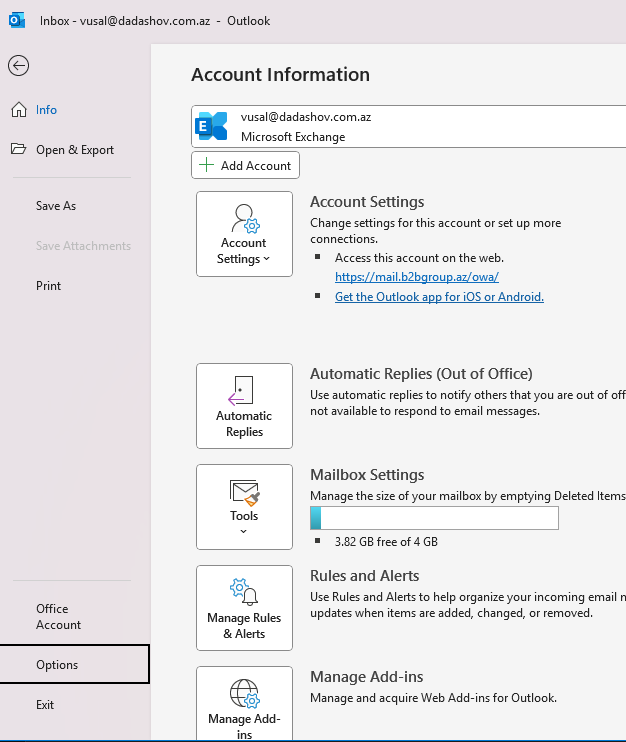Click the '3.82 GB free of 4 GB' text
The image size is (626, 742).
coord(386,542)
